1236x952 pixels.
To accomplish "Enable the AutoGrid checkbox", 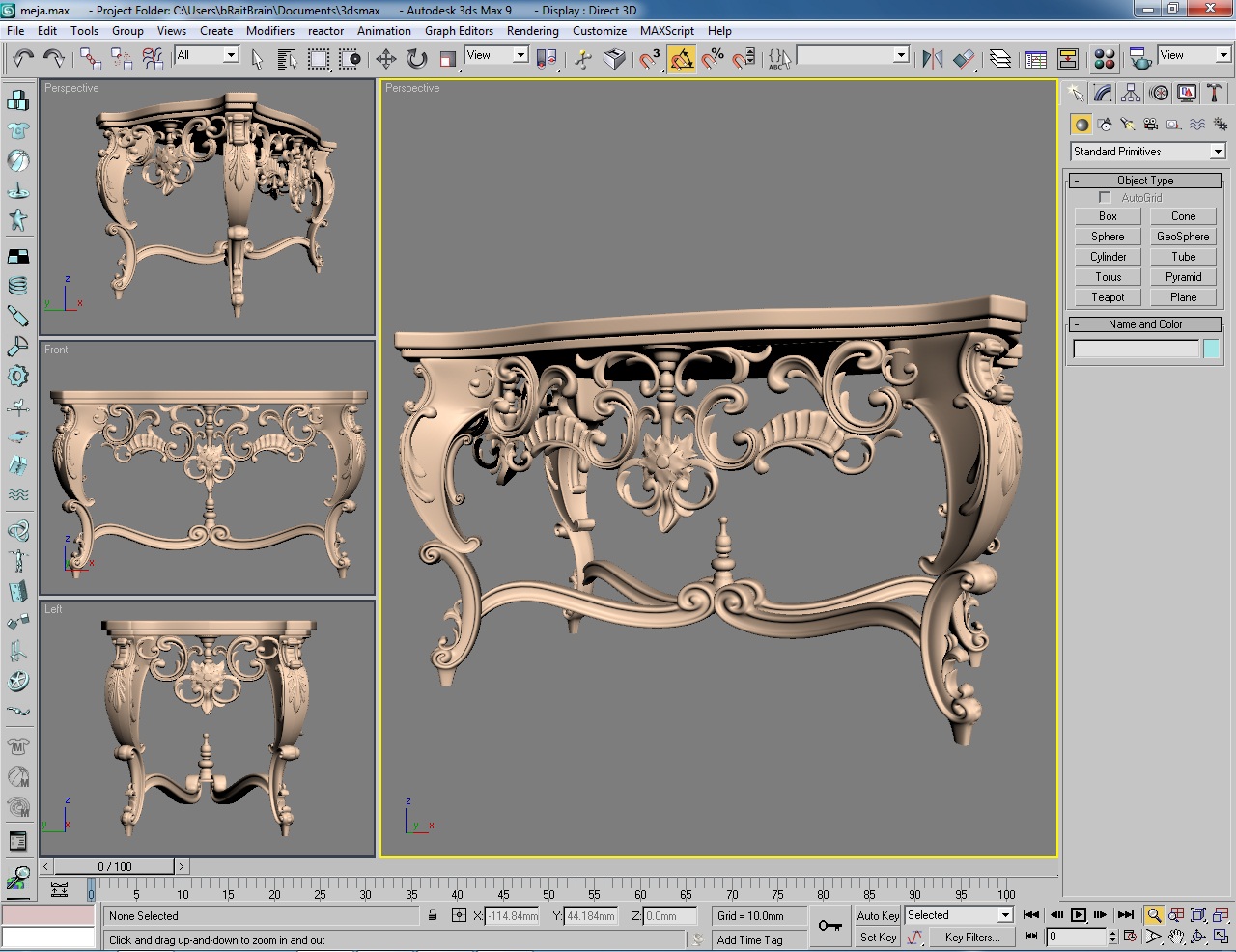I will tap(1104, 197).
